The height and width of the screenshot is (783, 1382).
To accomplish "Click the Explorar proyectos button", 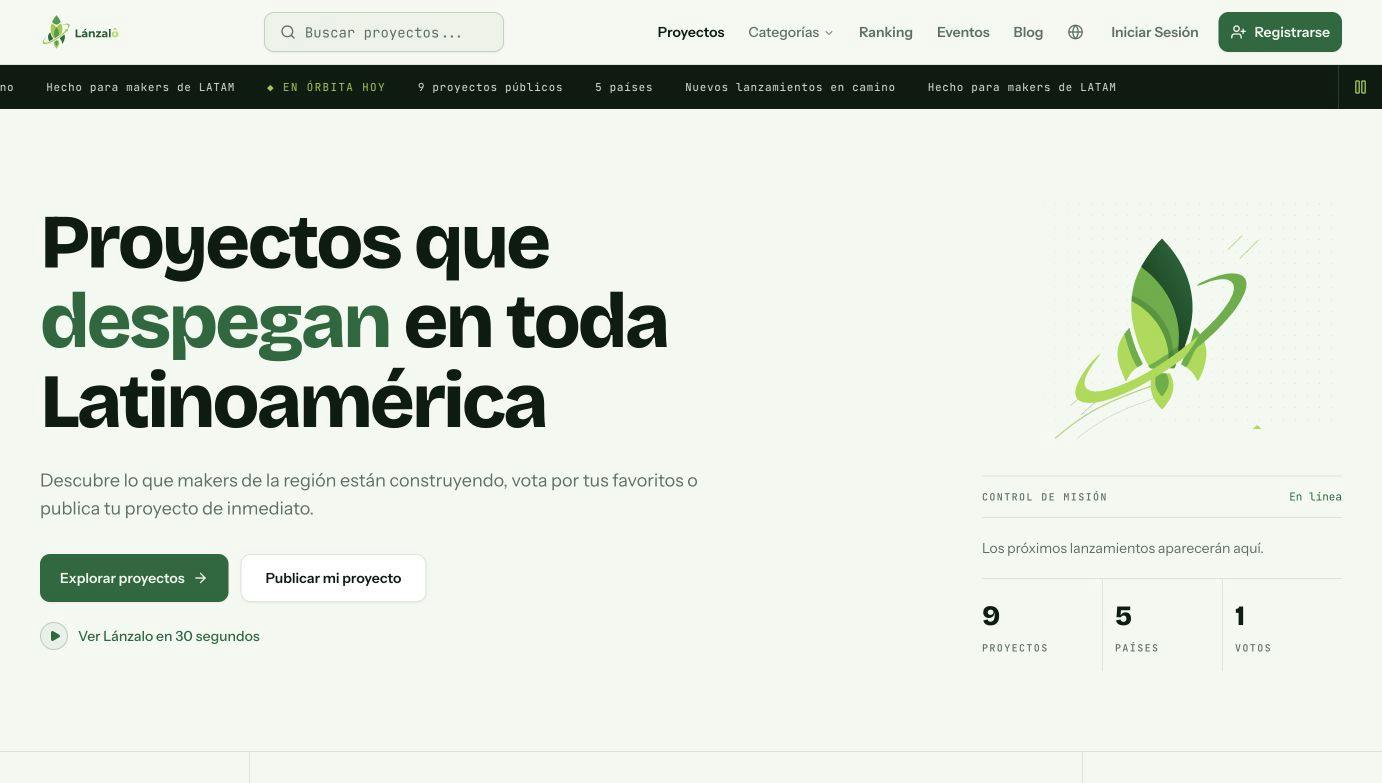I will click(x=134, y=578).
